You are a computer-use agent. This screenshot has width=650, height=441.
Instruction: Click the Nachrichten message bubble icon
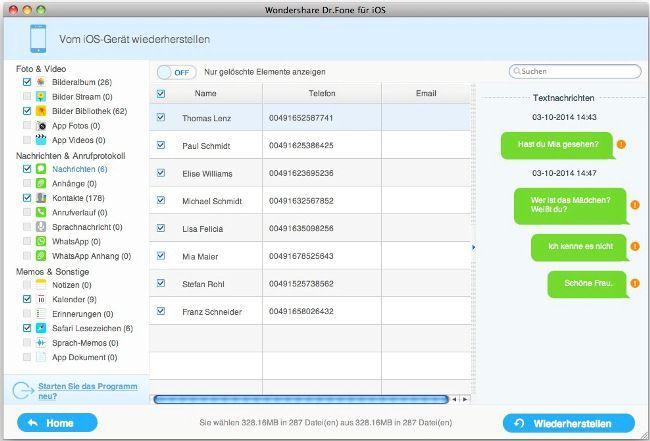click(41, 169)
